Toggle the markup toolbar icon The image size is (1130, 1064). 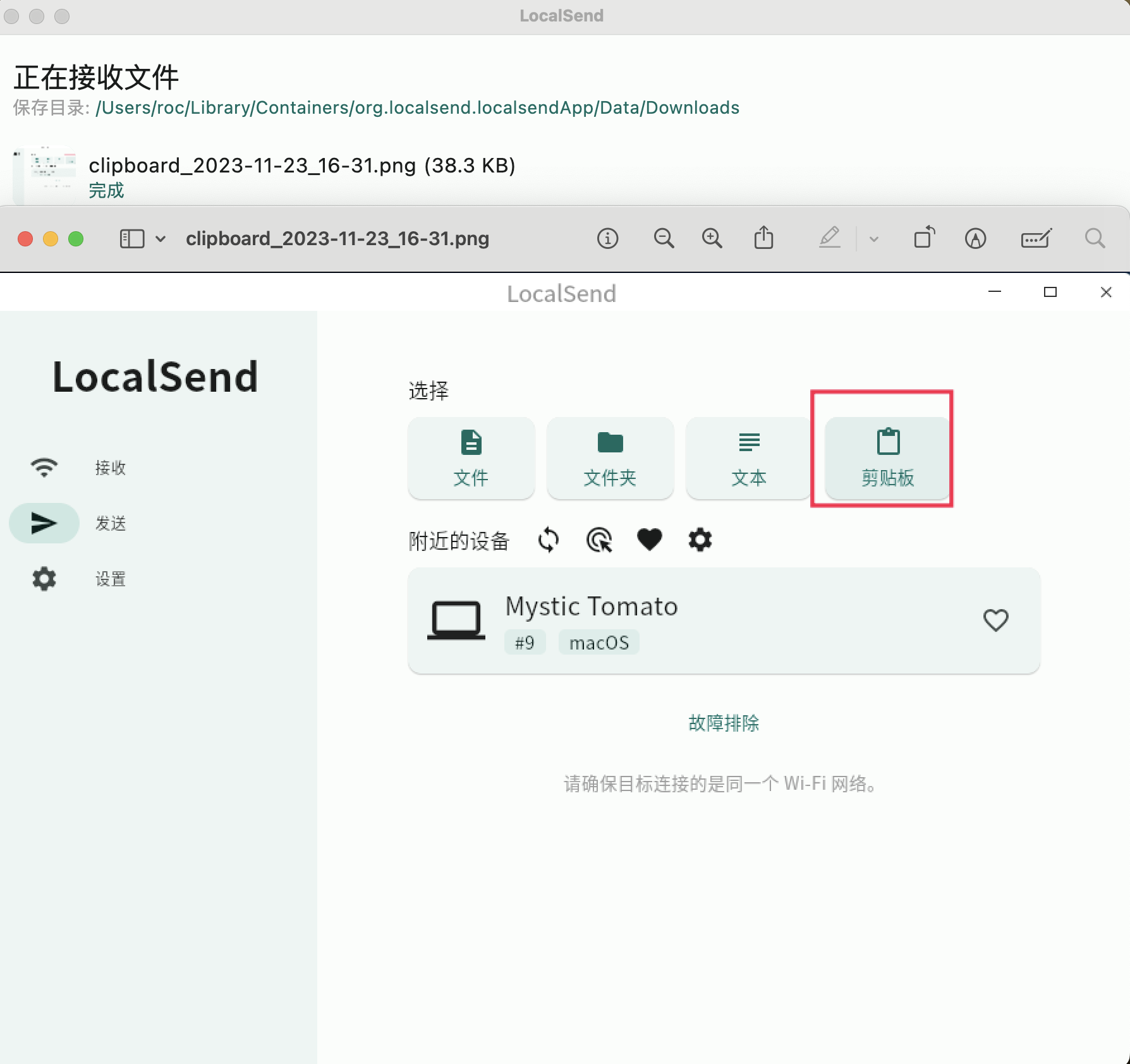[x=975, y=239]
